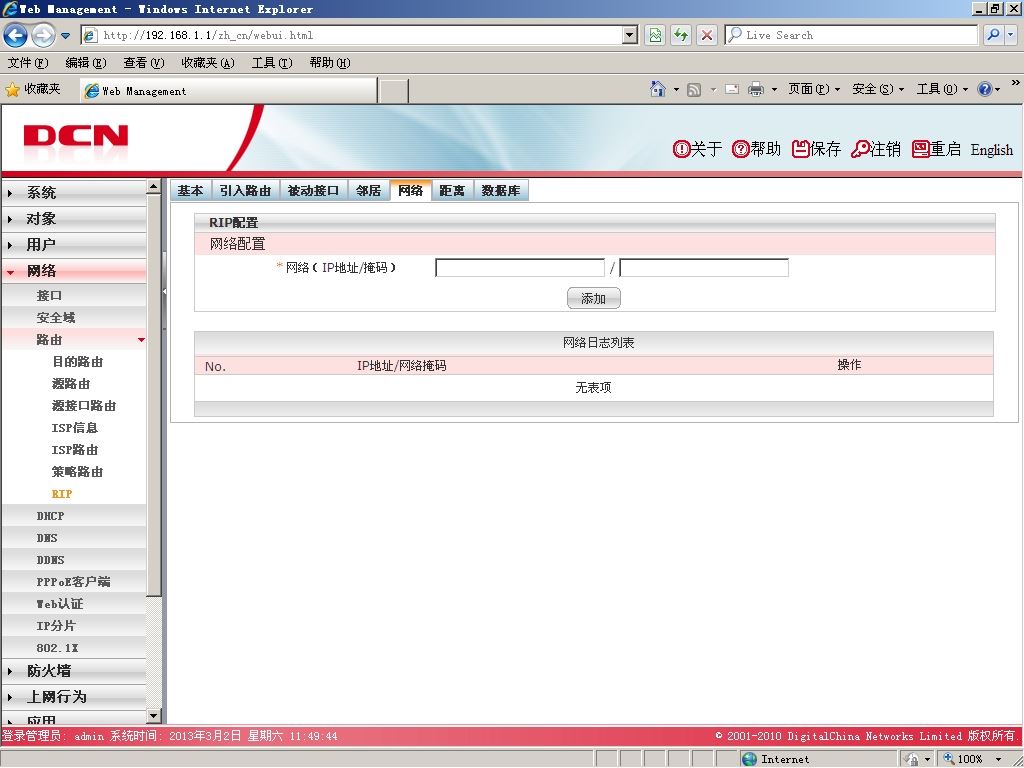The width and height of the screenshot is (1024, 768).
Task: Click the Stop loading X icon
Action: point(707,35)
